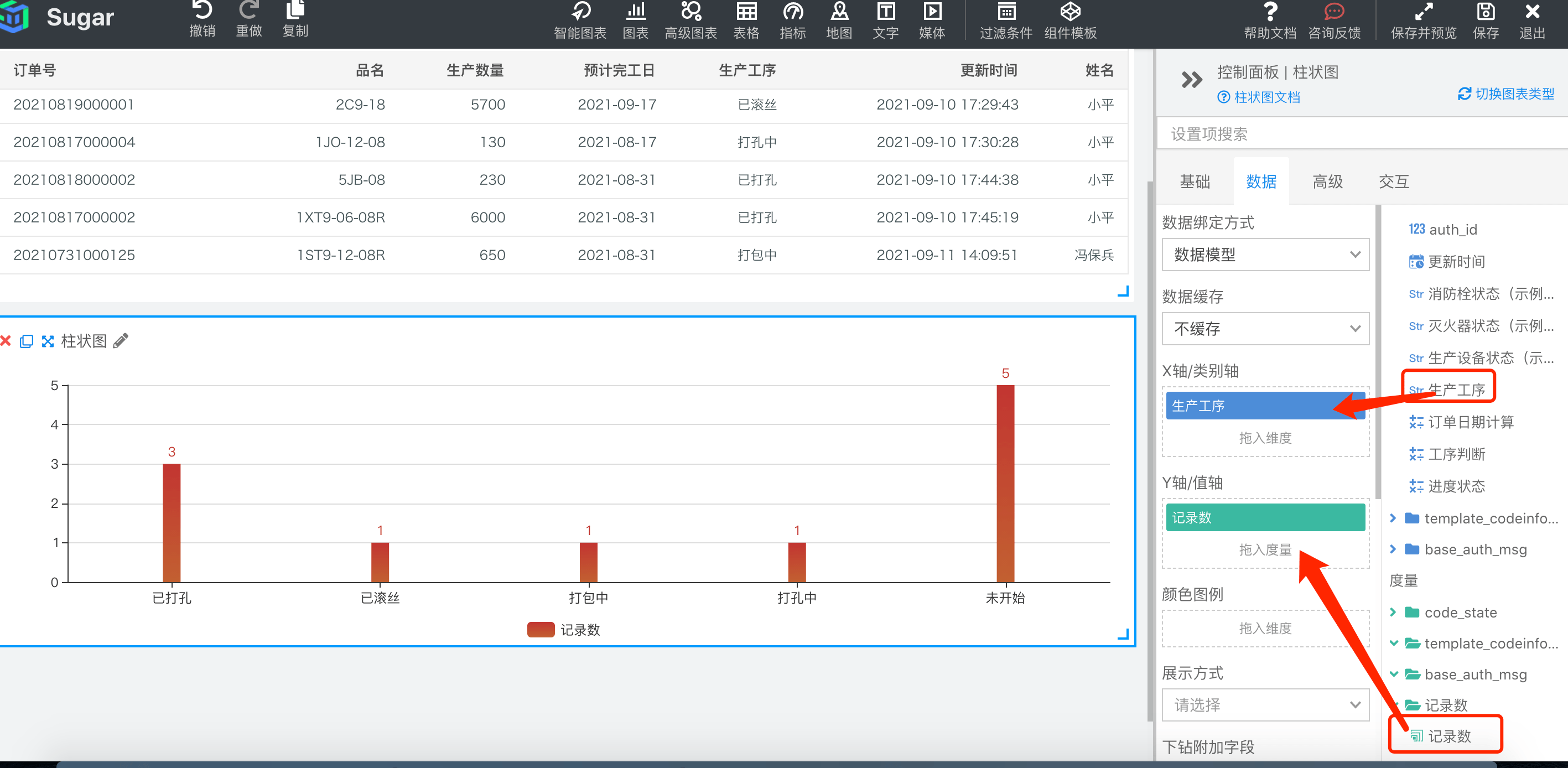
Task: Open the Advanced Chart (高级图表) menu icon
Action: (690, 12)
